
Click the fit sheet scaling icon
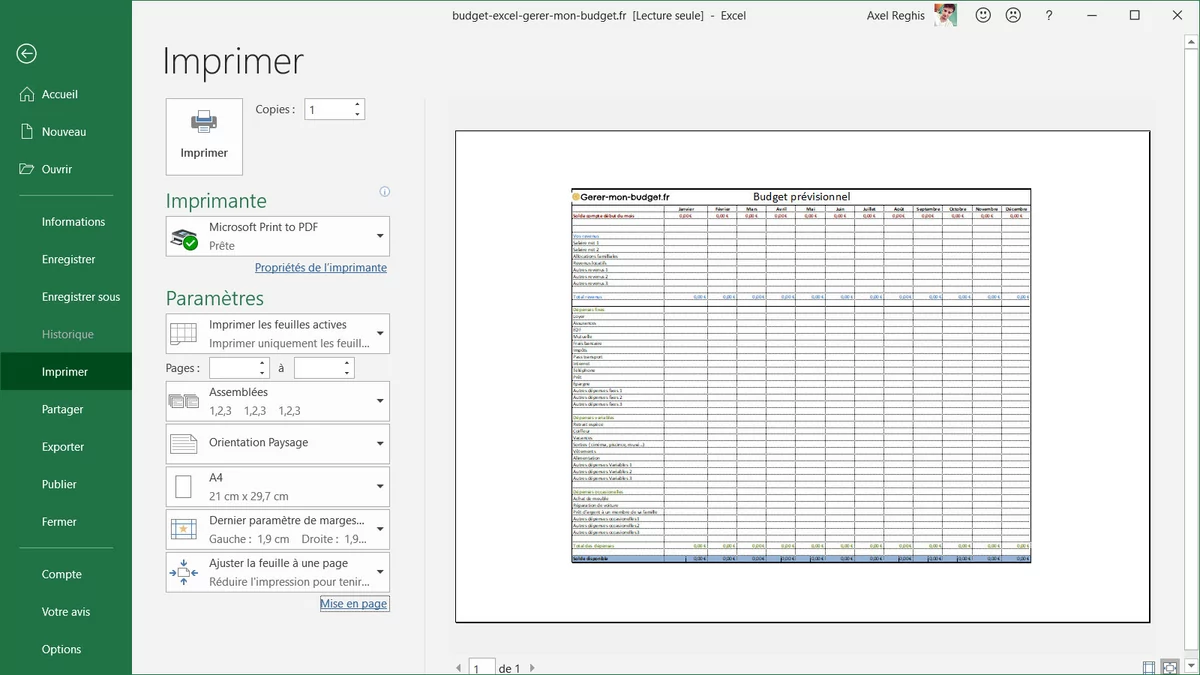click(184, 572)
